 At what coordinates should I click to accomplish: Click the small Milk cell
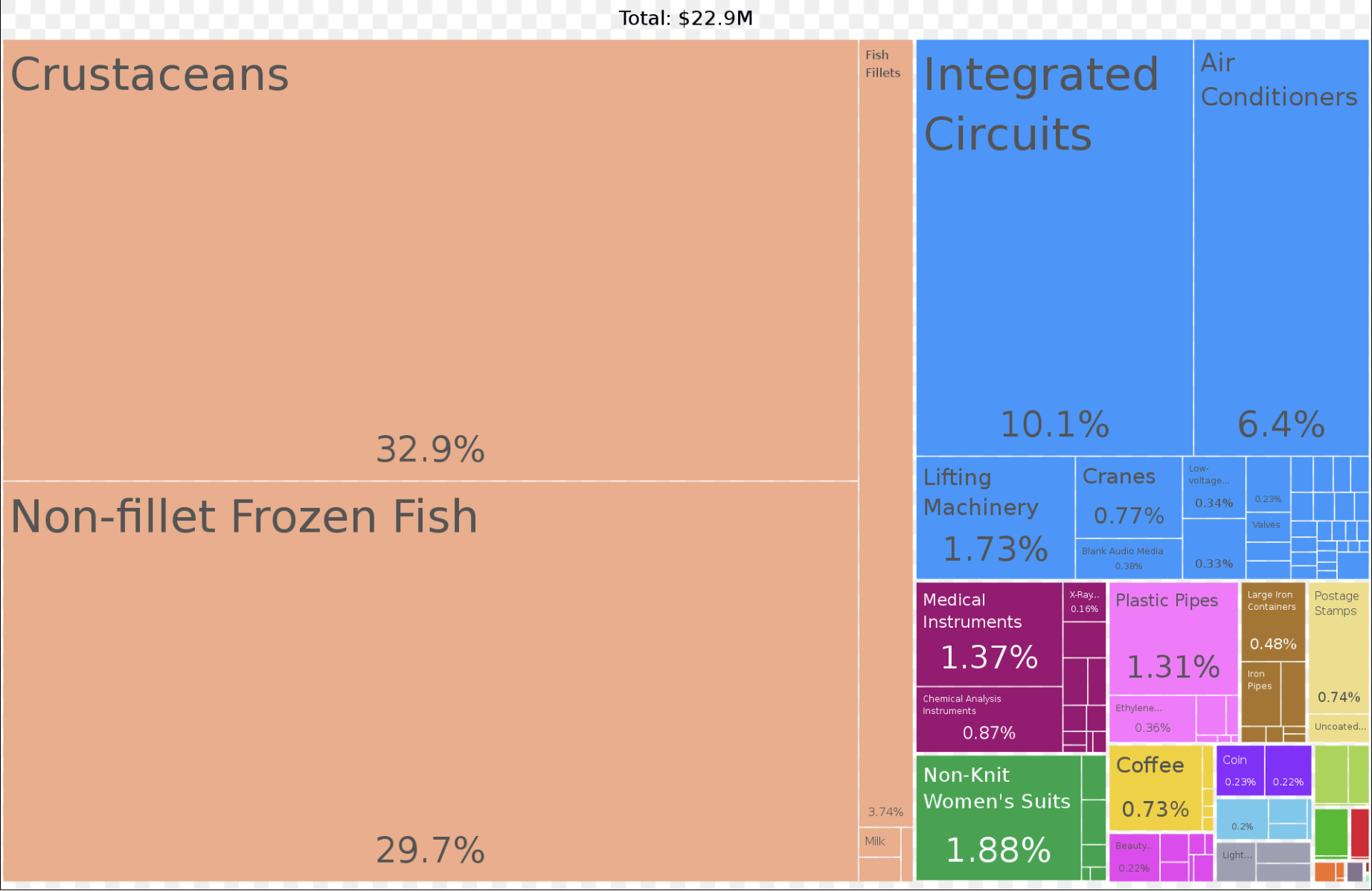(879, 842)
